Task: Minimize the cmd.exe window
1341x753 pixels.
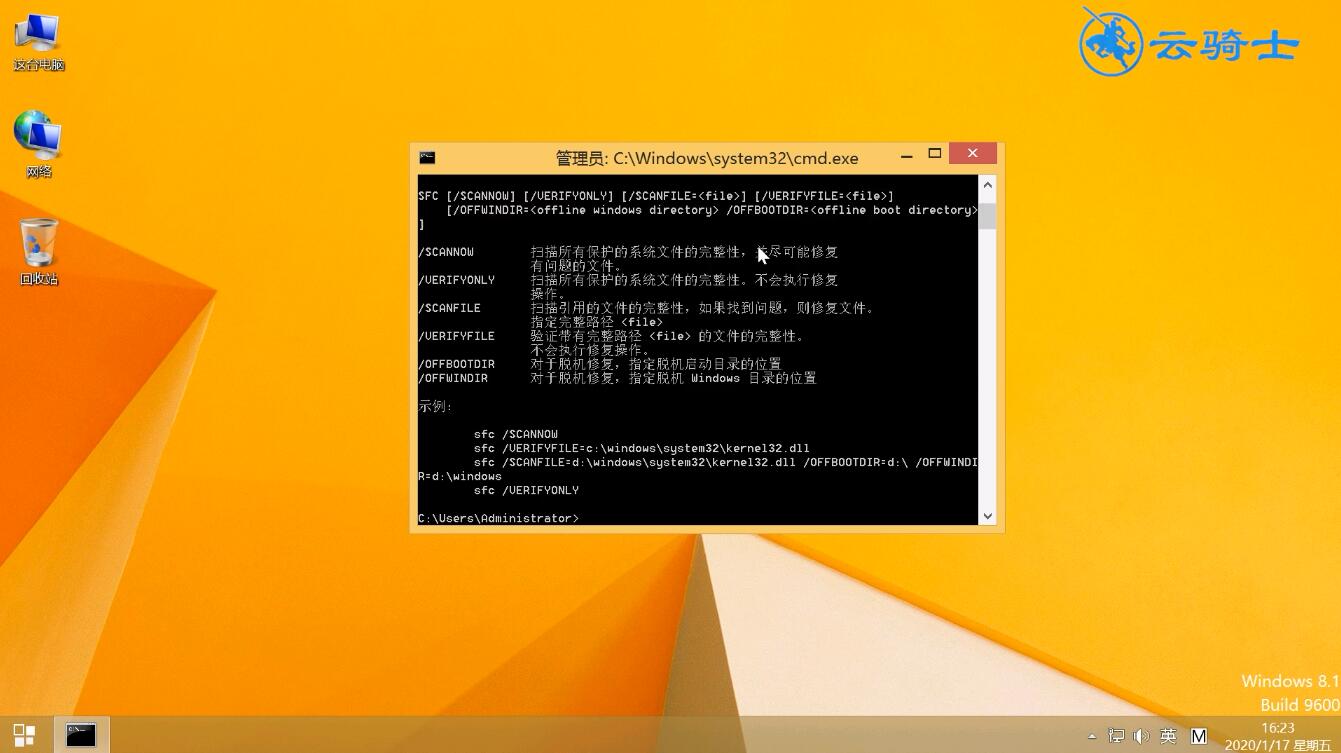Action: [907, 155]
